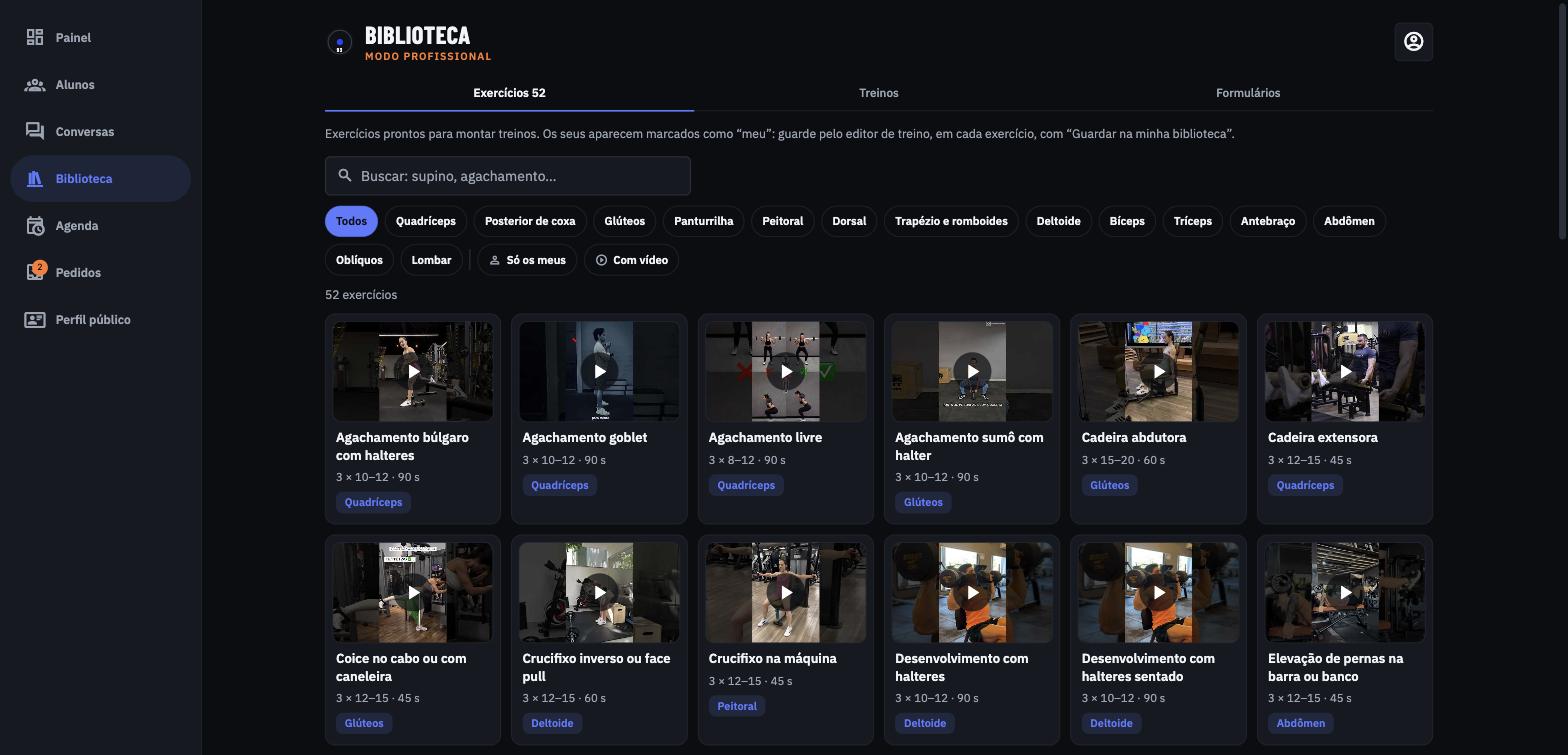The width and height of the screenshot is (1568, 755).
Task: Open the user account icon
Action: (1413, 42)
